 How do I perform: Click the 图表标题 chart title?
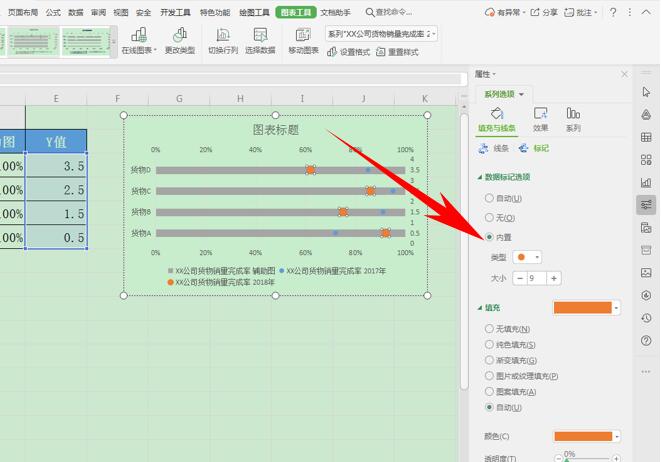pos(276,130)
